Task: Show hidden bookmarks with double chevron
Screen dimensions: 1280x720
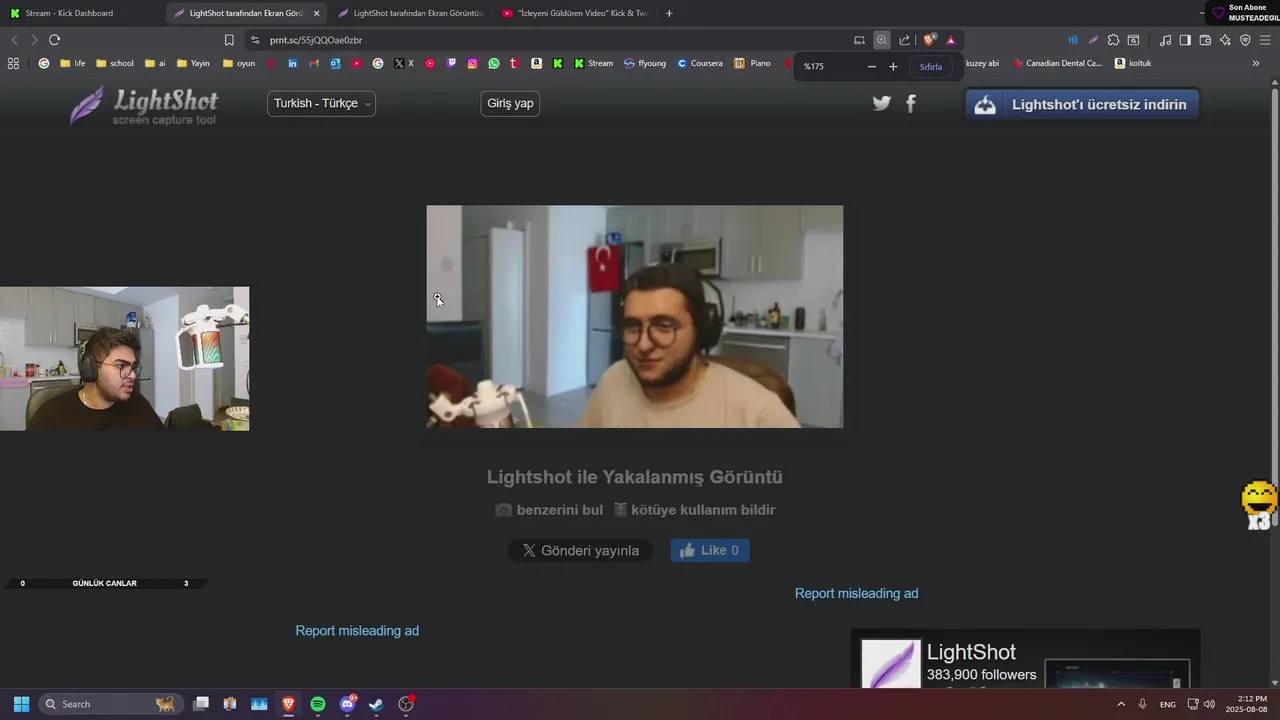Action: coord(1256,63)
